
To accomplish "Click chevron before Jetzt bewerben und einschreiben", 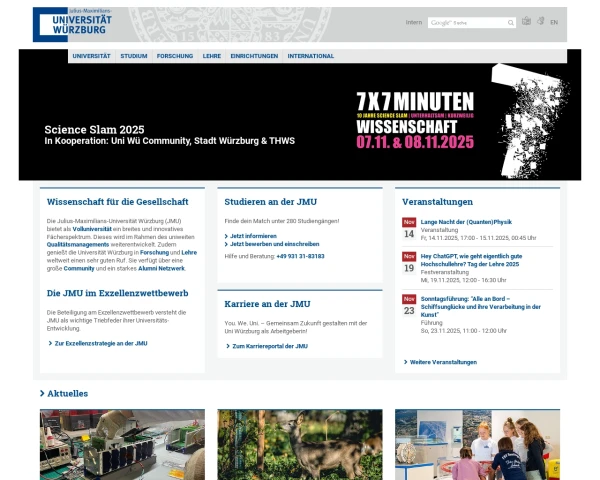I will pos(226,244).
